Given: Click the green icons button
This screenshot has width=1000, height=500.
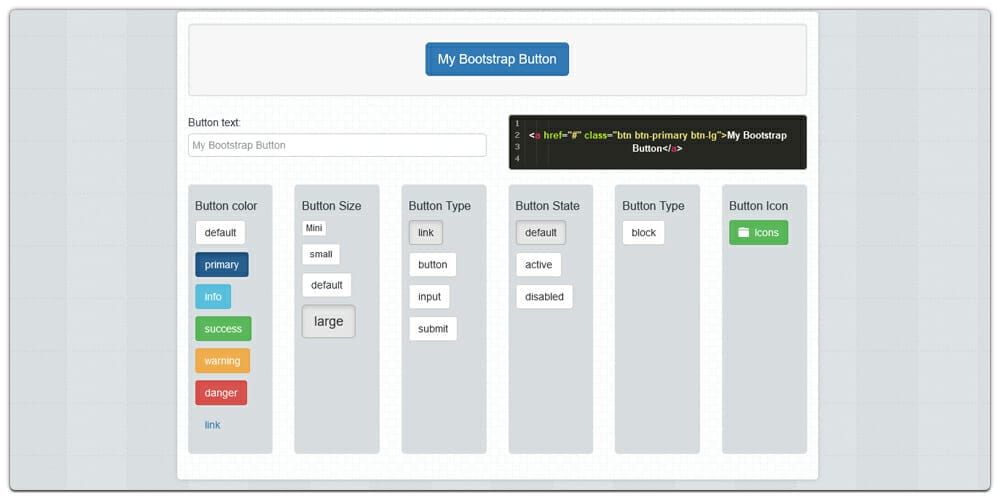Looking at the screenshot, I should pos(758,233).
